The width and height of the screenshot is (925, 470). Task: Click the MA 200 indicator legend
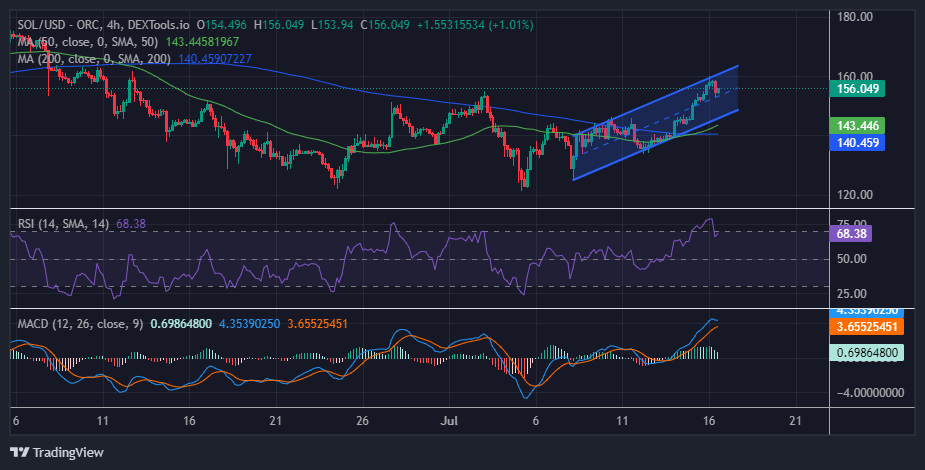pos(94,59)
